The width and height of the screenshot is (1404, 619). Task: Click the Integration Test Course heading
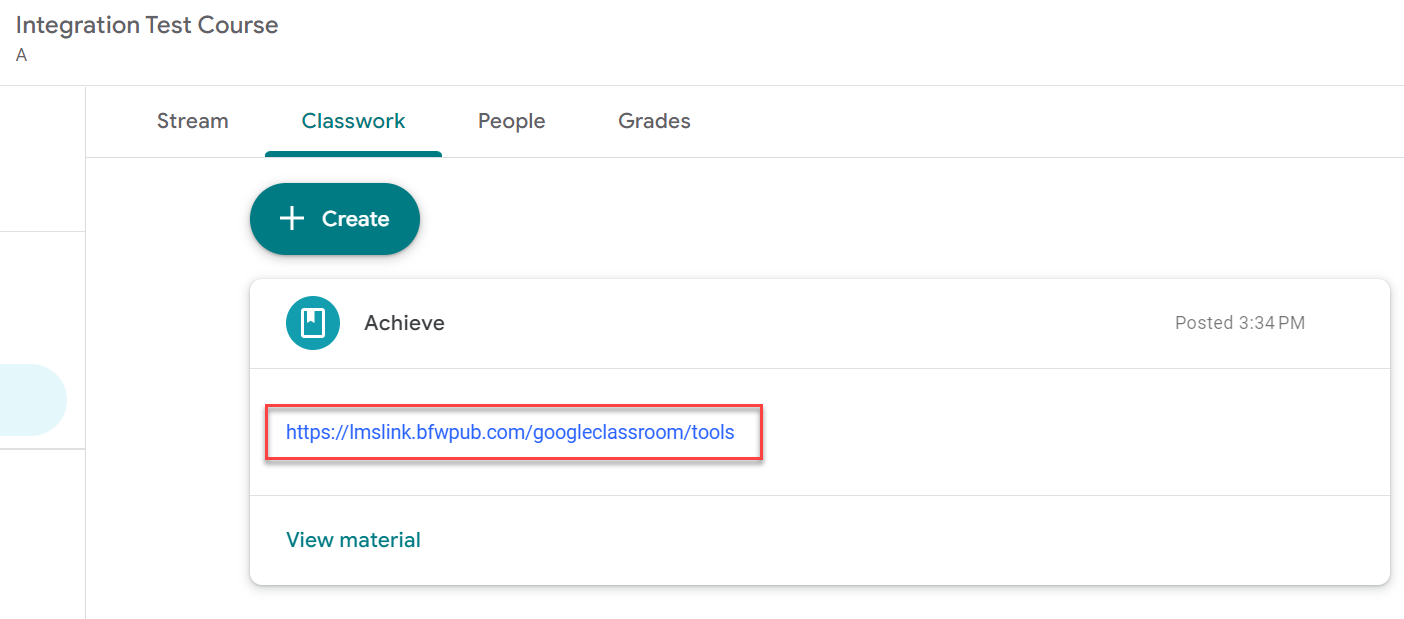[x=146, y=25]
